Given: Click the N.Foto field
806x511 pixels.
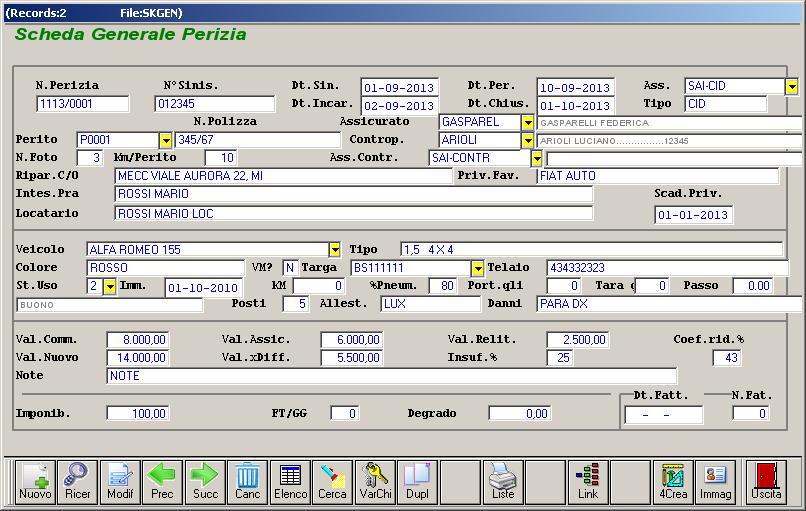Looking at the screenshot, I should click(x=89, y=158).
